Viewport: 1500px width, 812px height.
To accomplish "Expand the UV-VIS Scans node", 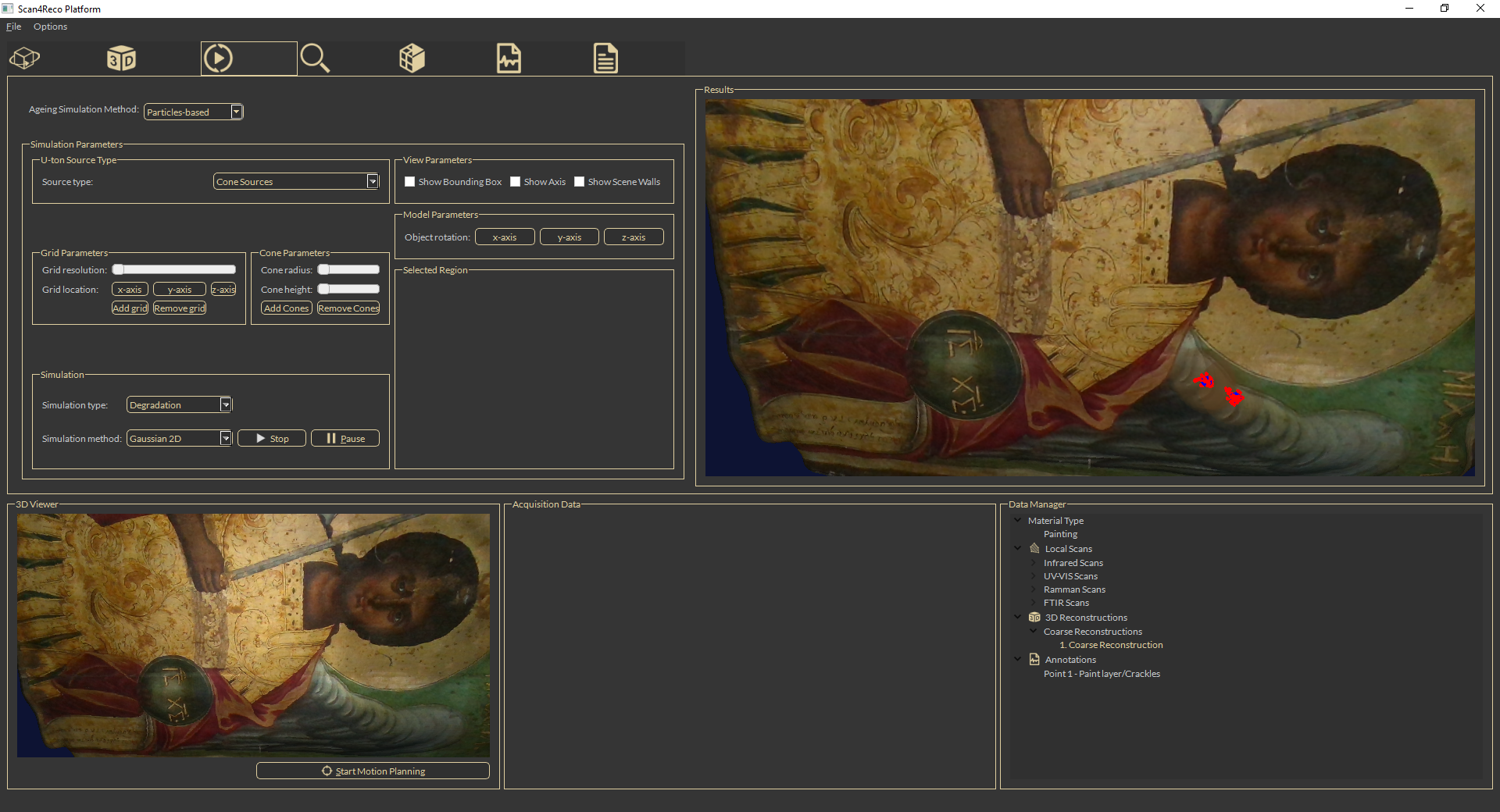I will point(1034,575).
